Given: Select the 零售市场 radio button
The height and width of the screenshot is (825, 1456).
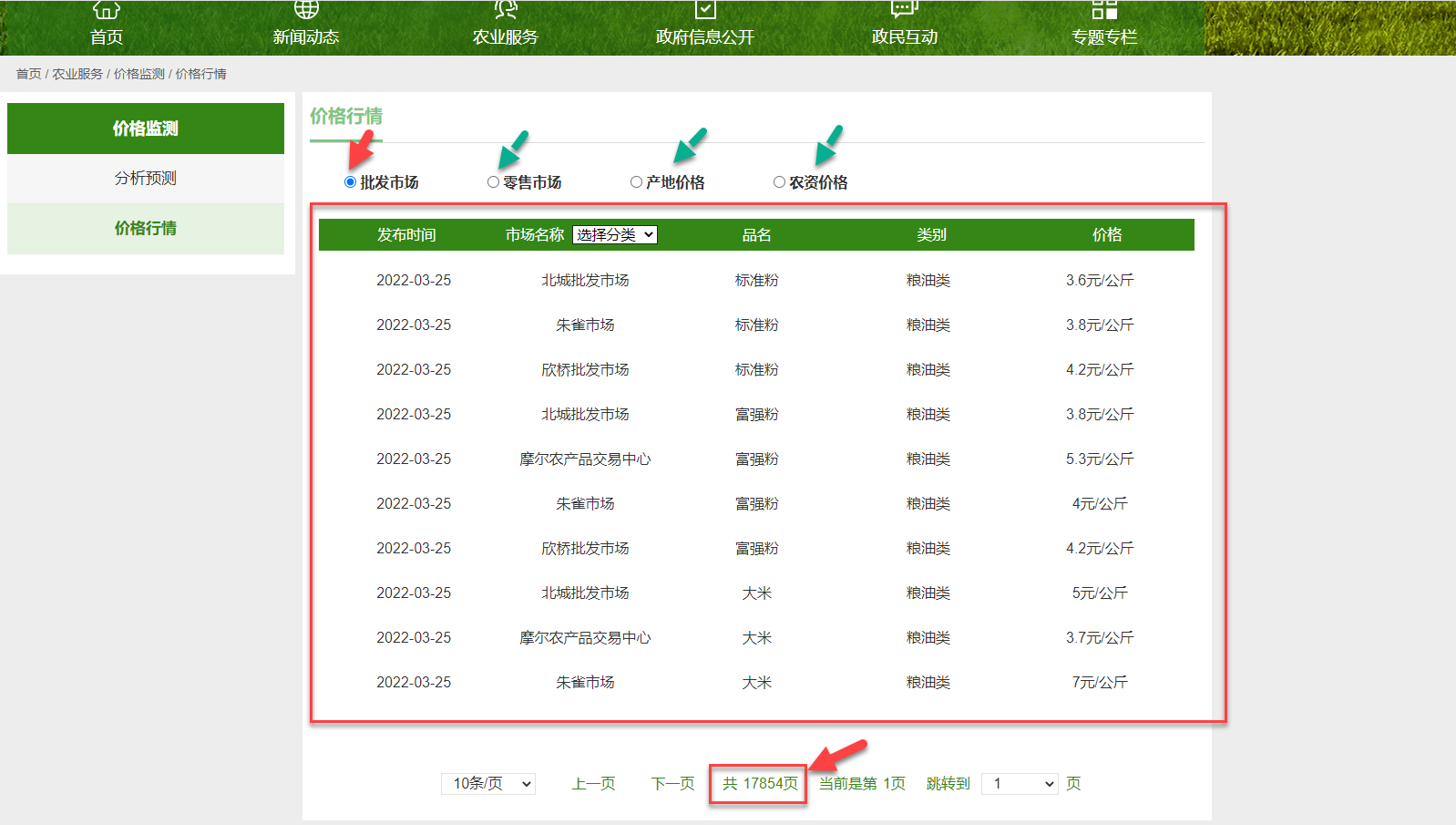Looking at the screenshot, I should click(493, 182).
